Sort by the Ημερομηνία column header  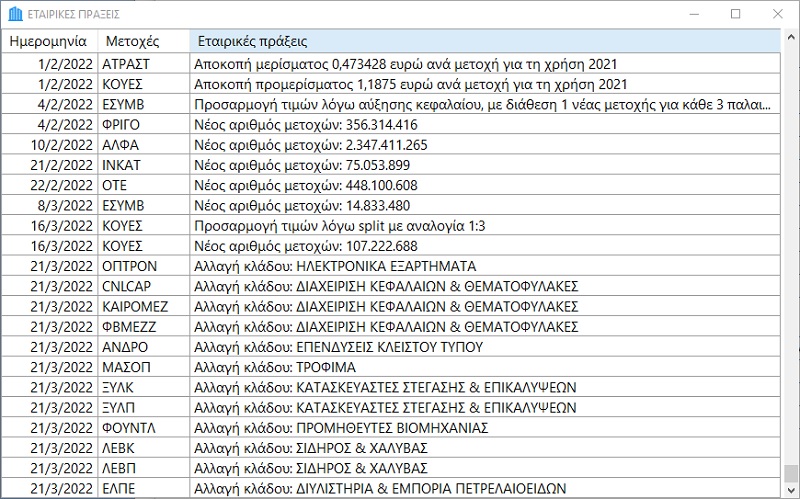coord(49,41)
